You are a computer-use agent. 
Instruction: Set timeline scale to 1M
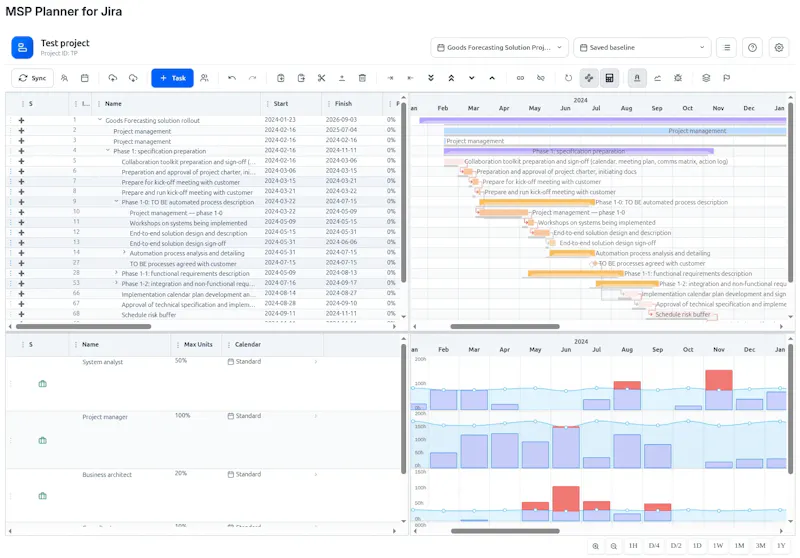click(x=739, y=546)
